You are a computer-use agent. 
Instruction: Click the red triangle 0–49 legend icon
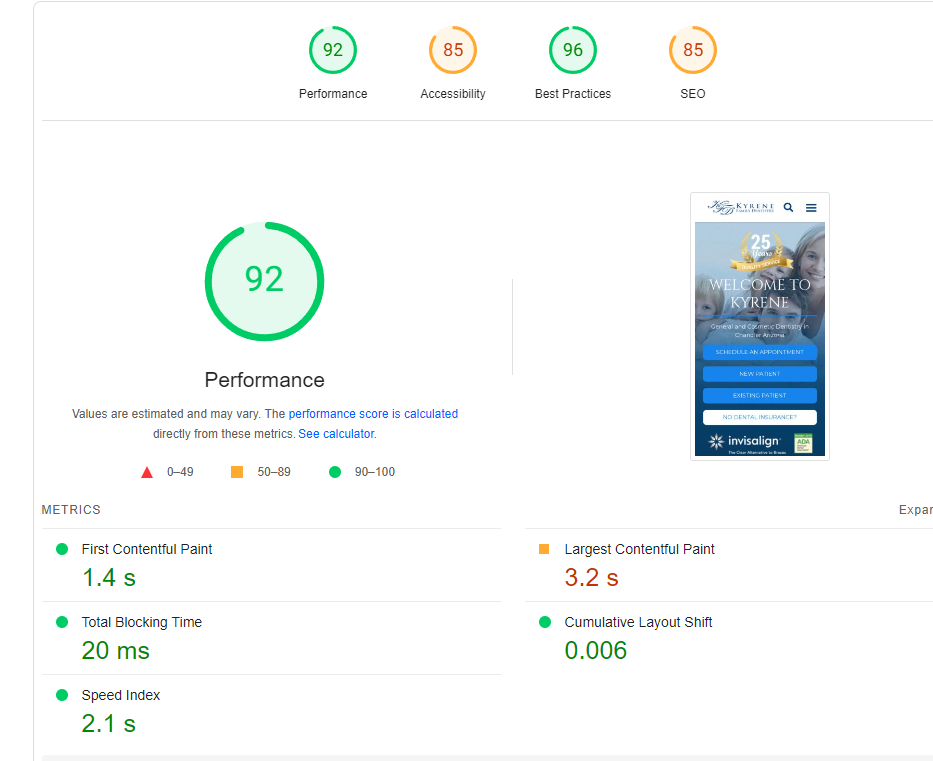tap(147, 472)
